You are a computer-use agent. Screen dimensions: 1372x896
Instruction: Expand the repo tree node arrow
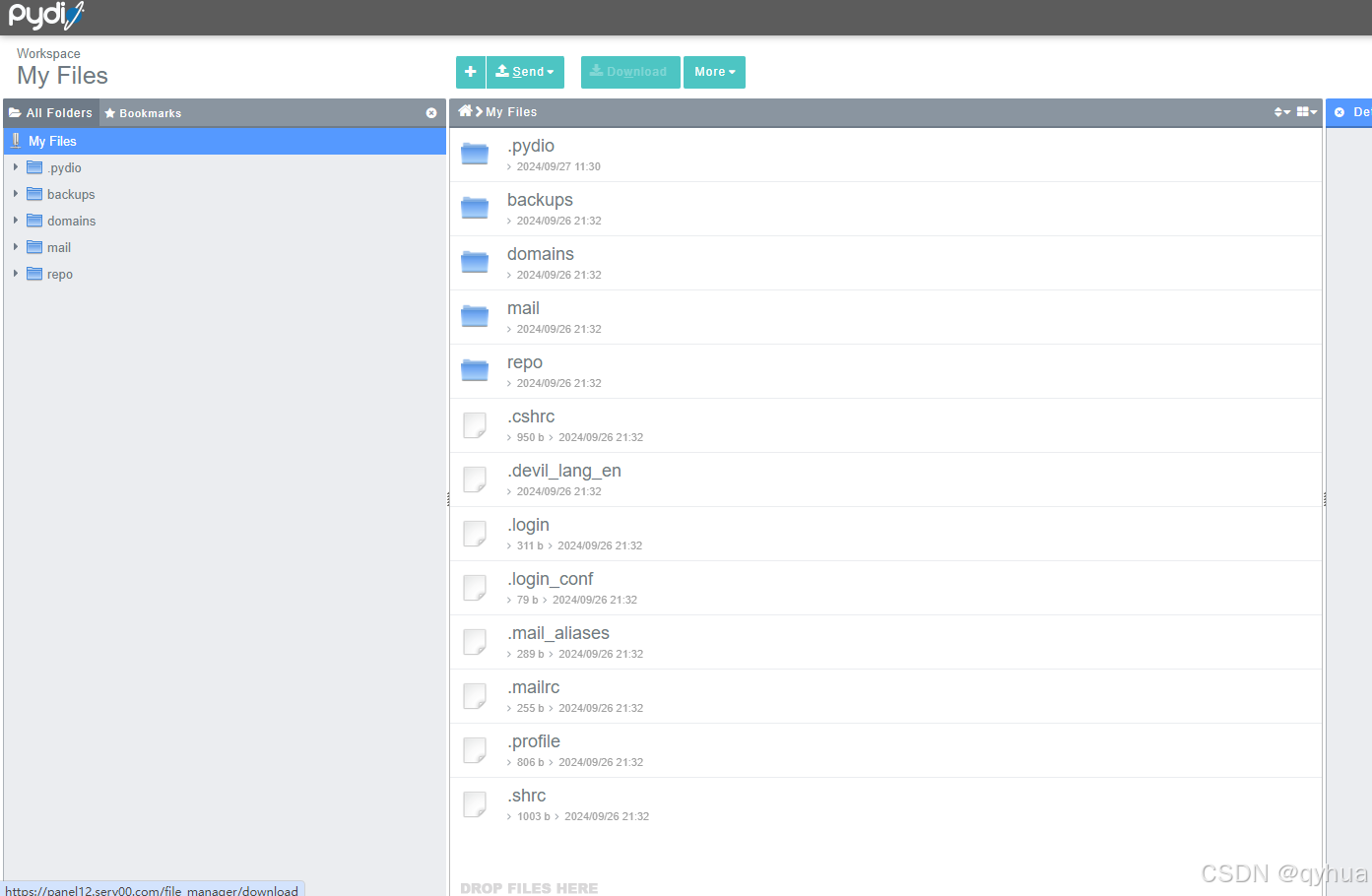point(16,274)
